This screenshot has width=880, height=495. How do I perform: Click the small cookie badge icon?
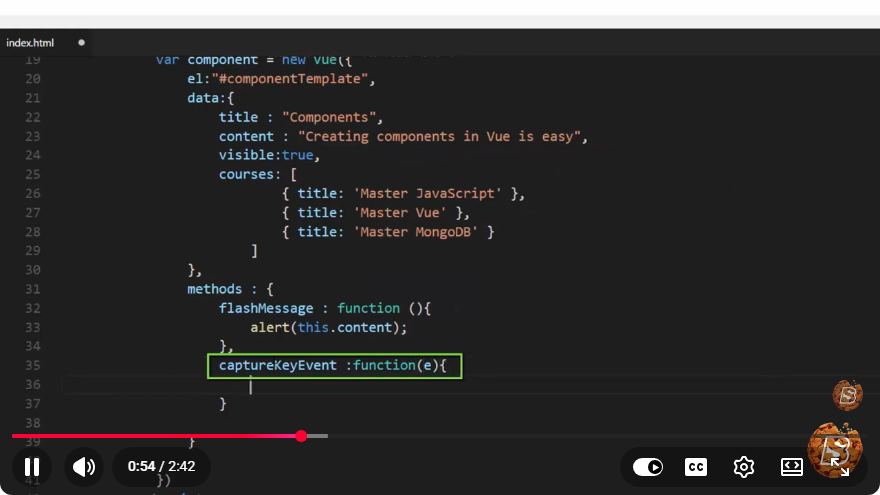[847, 395]
